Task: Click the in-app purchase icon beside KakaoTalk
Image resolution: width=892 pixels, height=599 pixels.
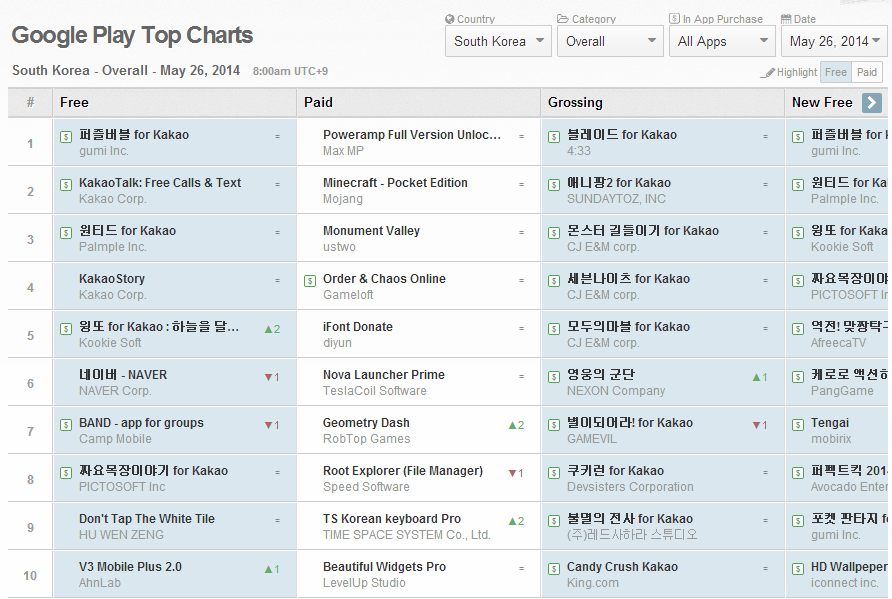Action: click(x=66, y=185)
